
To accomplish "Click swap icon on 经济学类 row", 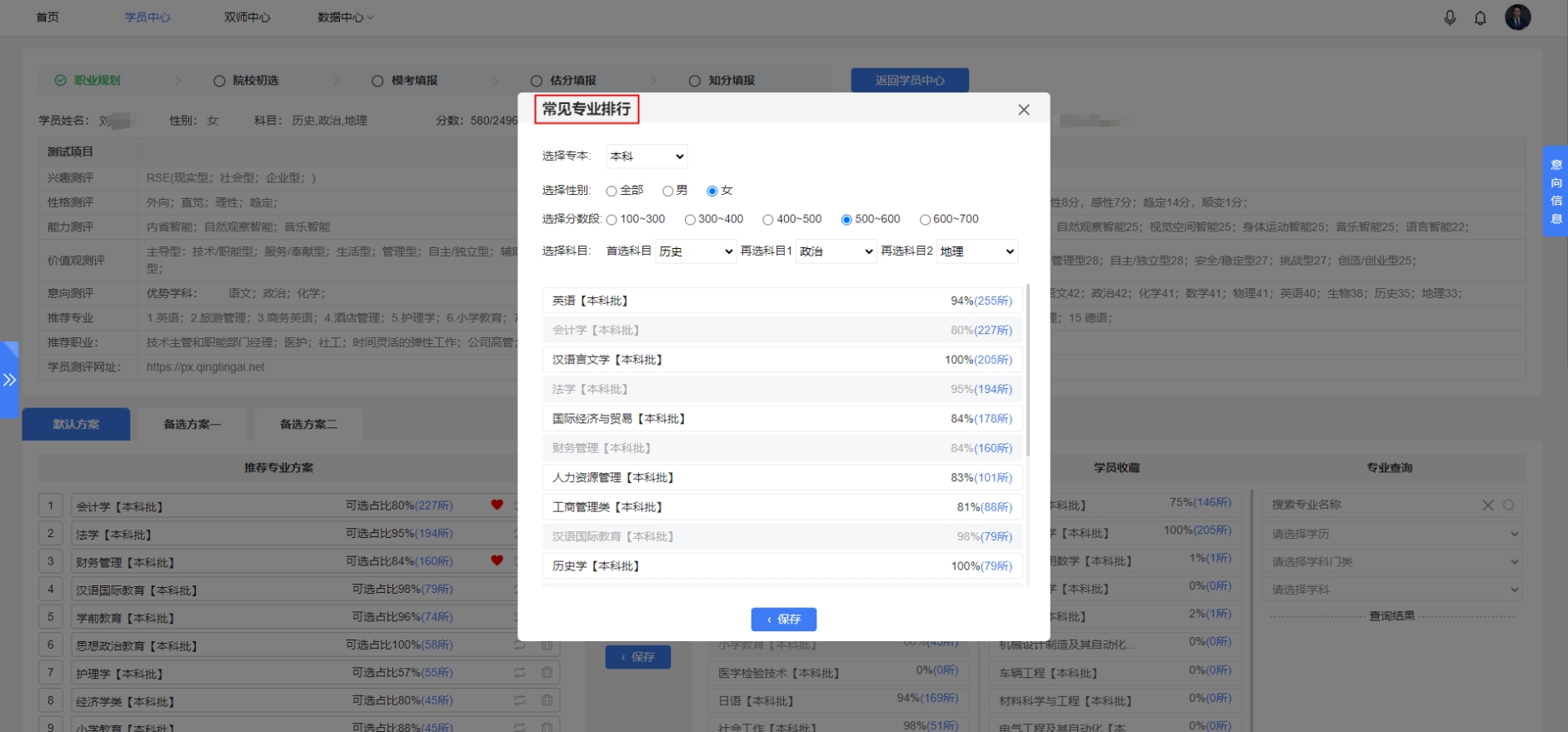I will (x=520, y=700).
